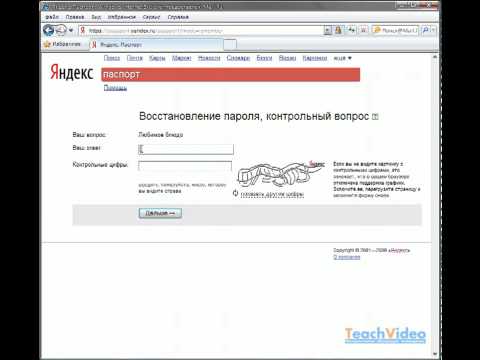Click the magnifier search button
Viewport: 480px width, 360px height.
coord(425,30)
